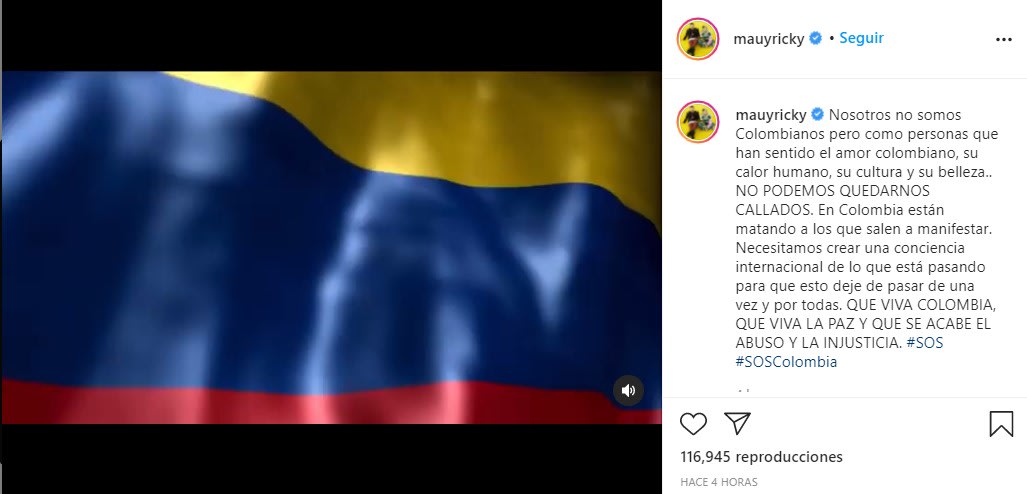Open the #SOSColombia hashtag link
The width and height of the screenshot is (1027, 494).
click(786, 362)
